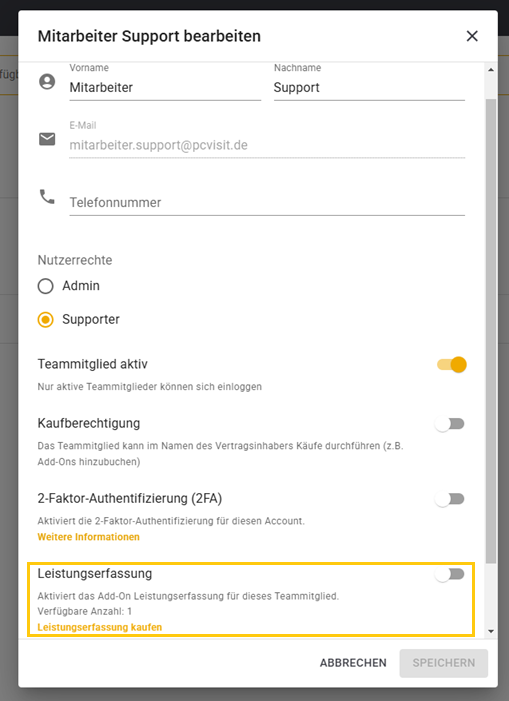The image size is (509, 701).
Task: Disable the Teammitglied aktiv switch
Action: pos(451,365)
